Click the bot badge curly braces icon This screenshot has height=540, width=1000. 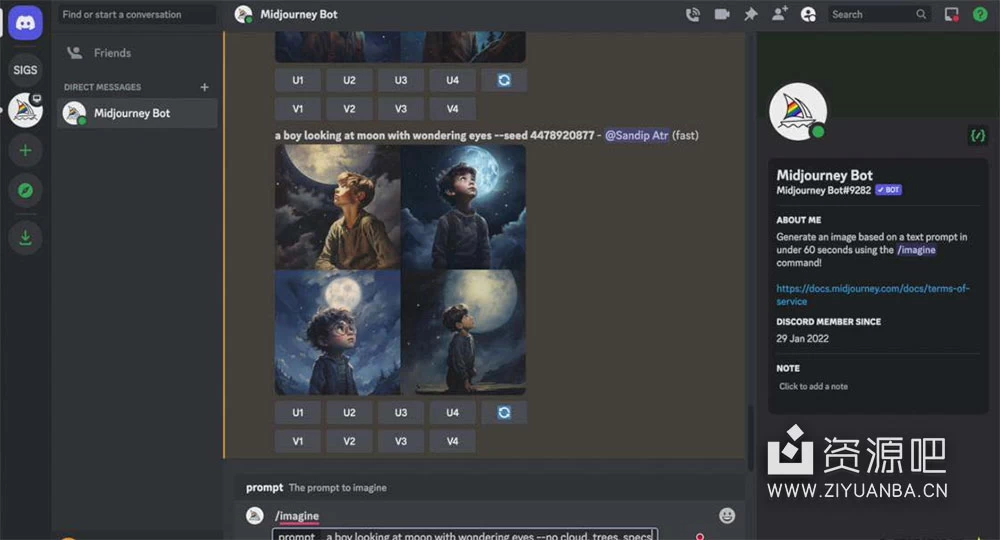click(x=978, y=135)
